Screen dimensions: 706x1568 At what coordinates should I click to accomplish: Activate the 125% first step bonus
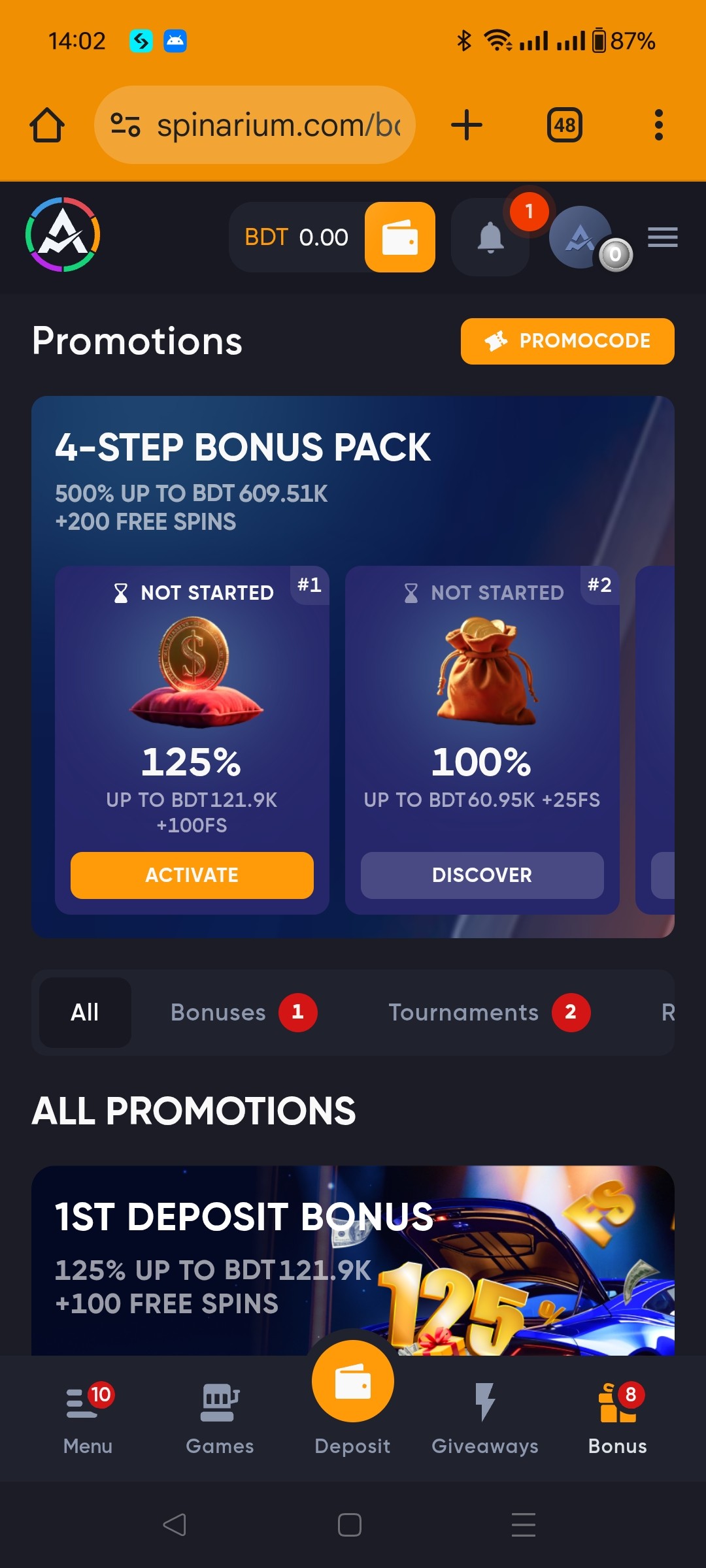192,875
